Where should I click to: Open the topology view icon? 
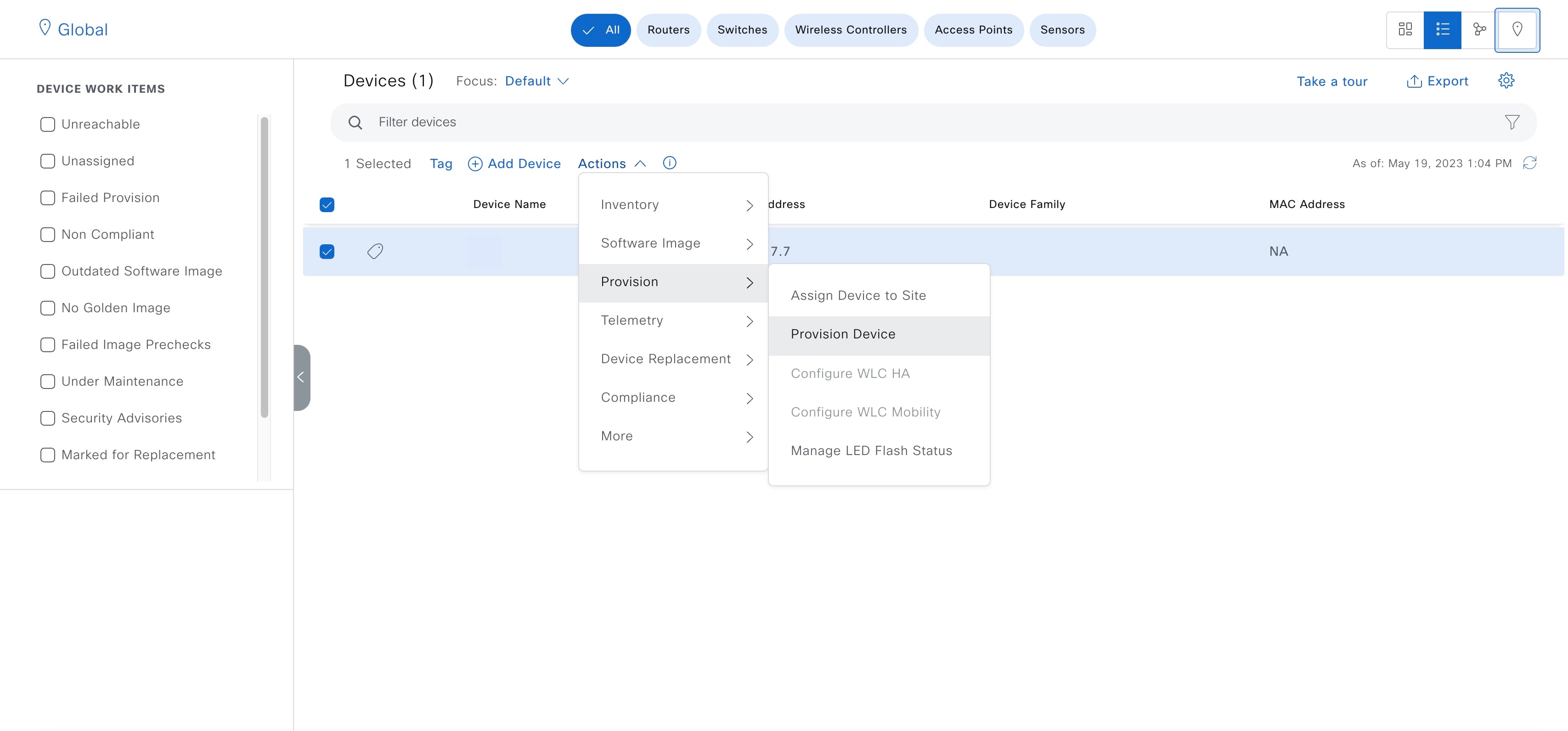tap(1479, 29)
